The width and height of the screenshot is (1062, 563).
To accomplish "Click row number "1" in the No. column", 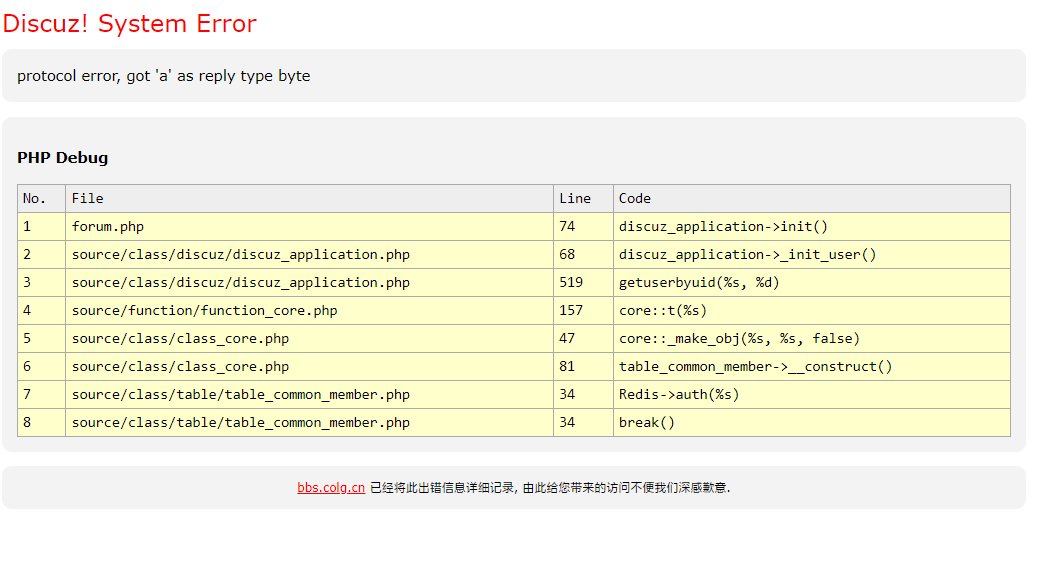I will point(41,226).
